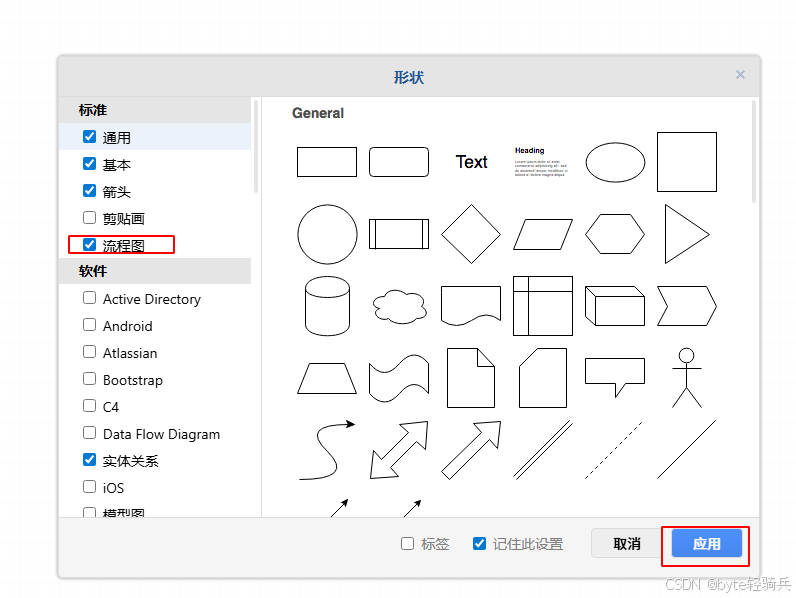Image resolution: width=796 pixels, height=598 pixels.
Task: Click the Text shape
Action: tap(471, 162)
